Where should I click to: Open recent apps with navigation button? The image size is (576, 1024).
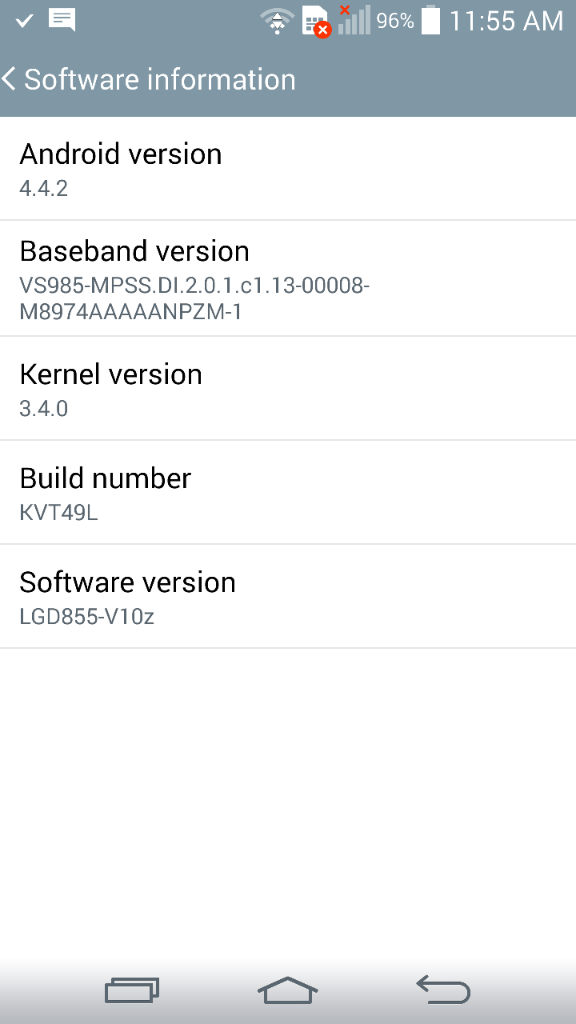pyautogui.click(x=132, y=990)
